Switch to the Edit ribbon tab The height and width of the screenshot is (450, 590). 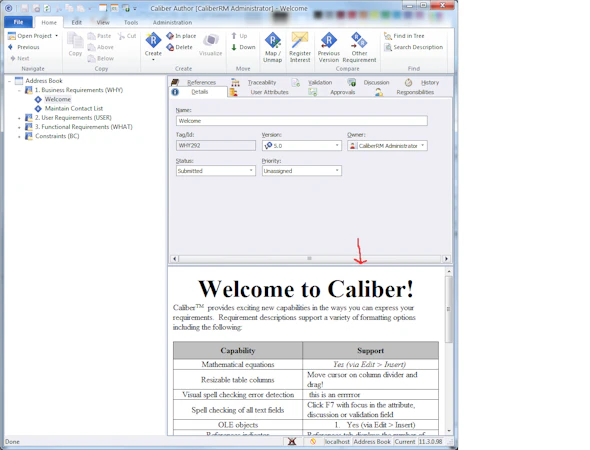(x=77, y=23)
